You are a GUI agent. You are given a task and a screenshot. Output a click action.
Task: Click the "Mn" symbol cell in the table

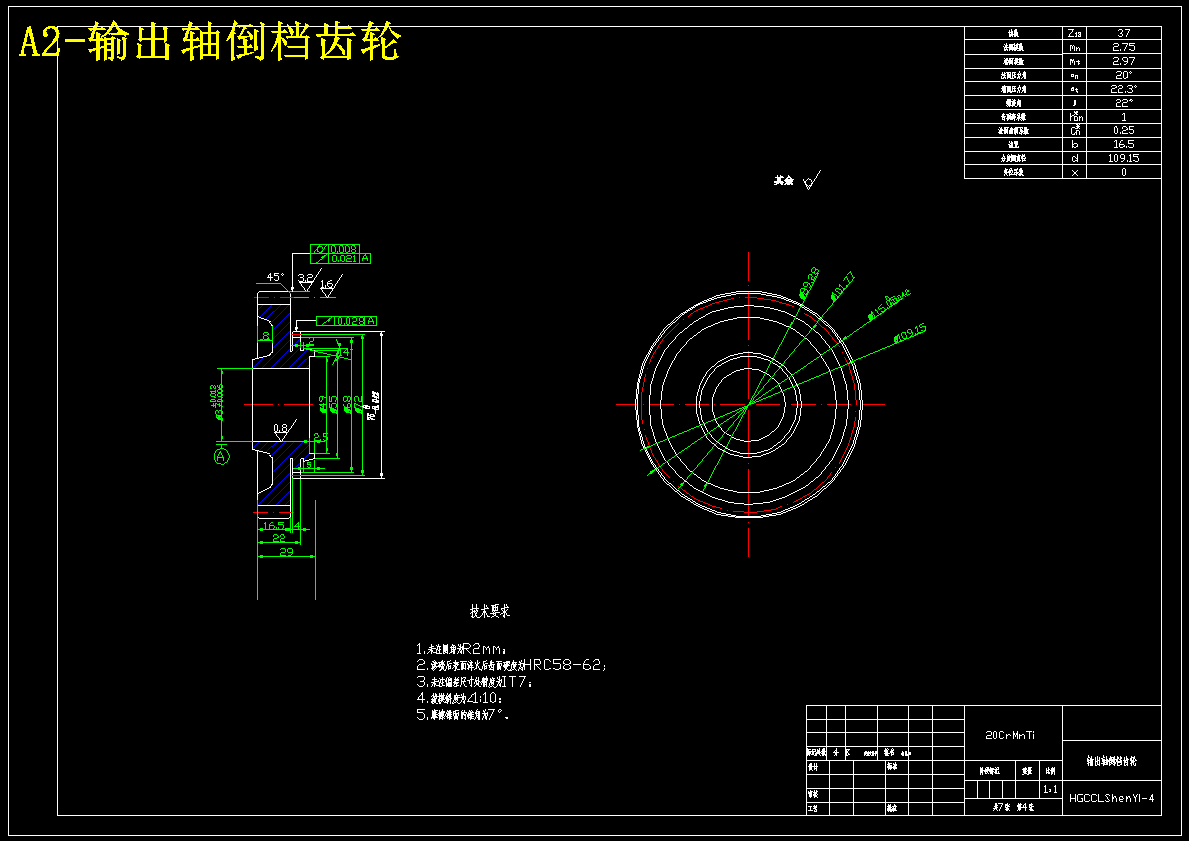(x=1074, y=47)
